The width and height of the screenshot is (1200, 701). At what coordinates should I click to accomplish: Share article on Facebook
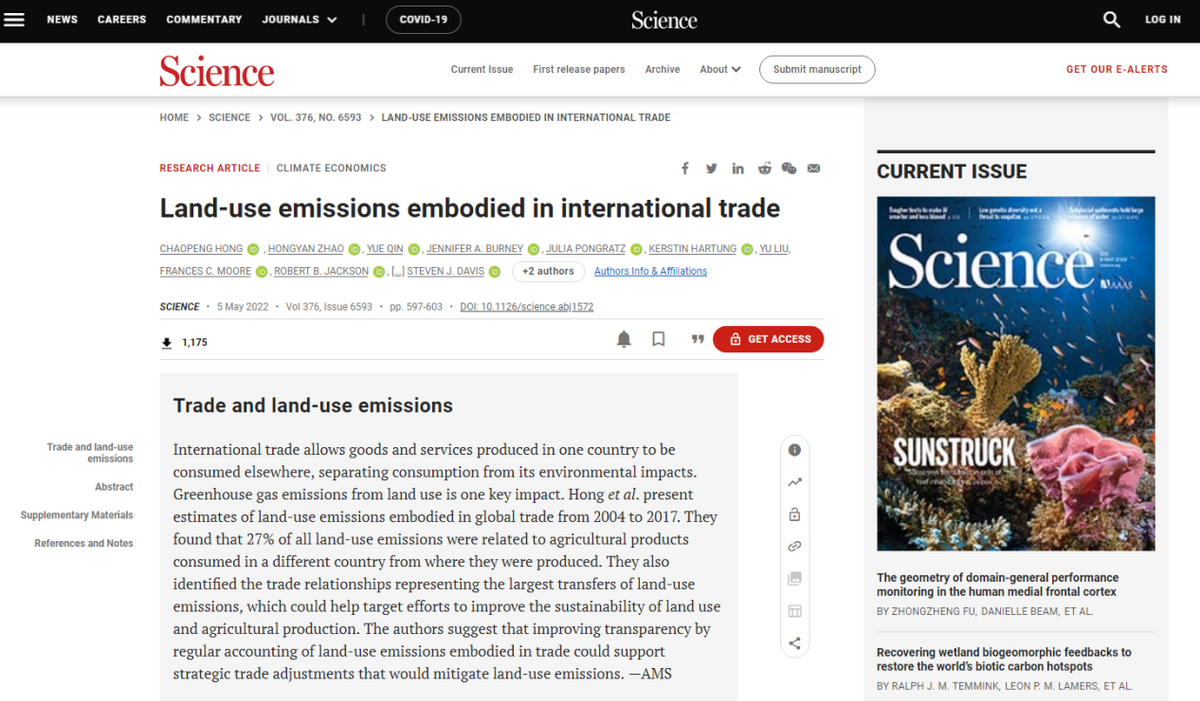tap(685, 168)
